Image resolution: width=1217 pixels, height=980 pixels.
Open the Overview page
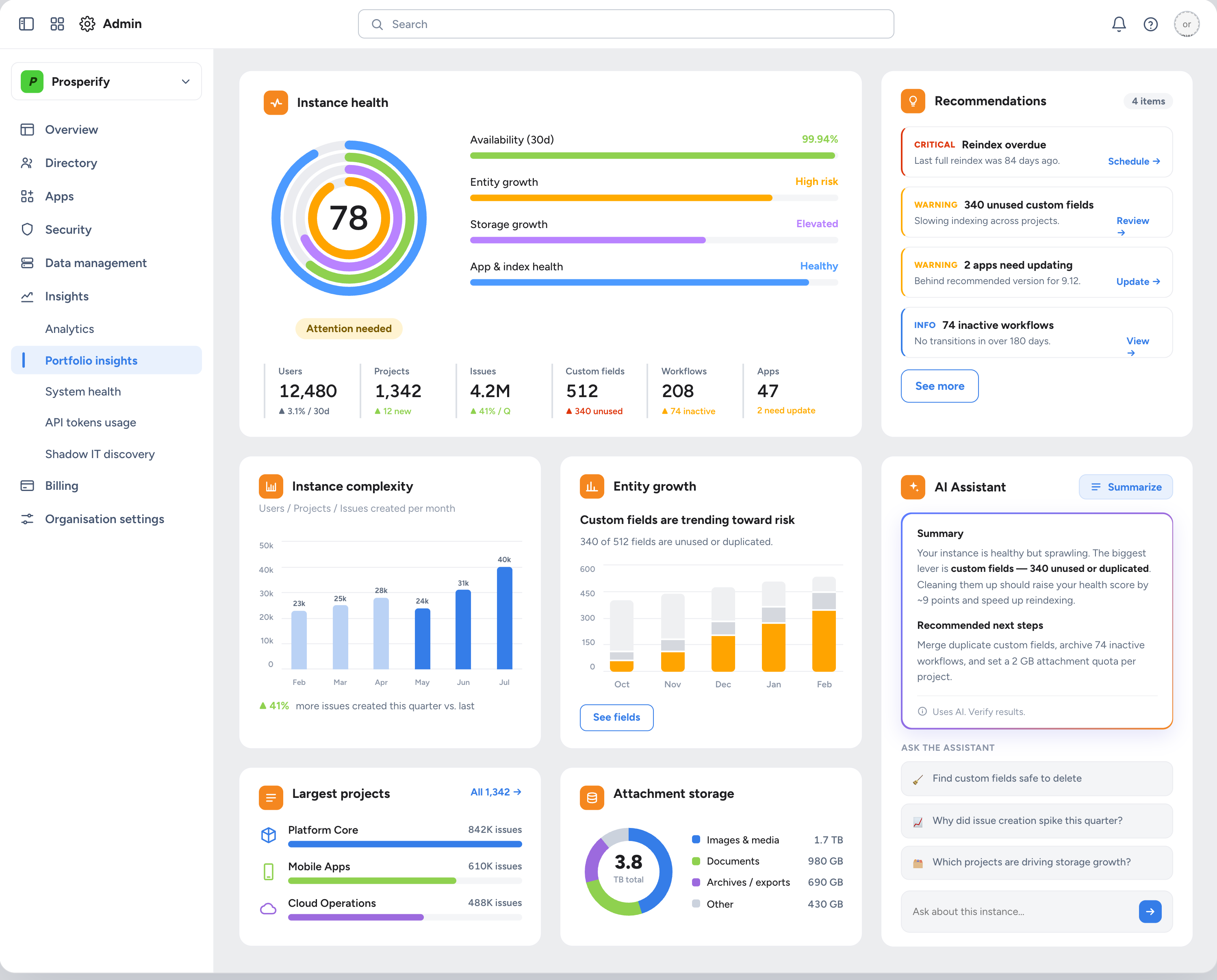point(106,129)
